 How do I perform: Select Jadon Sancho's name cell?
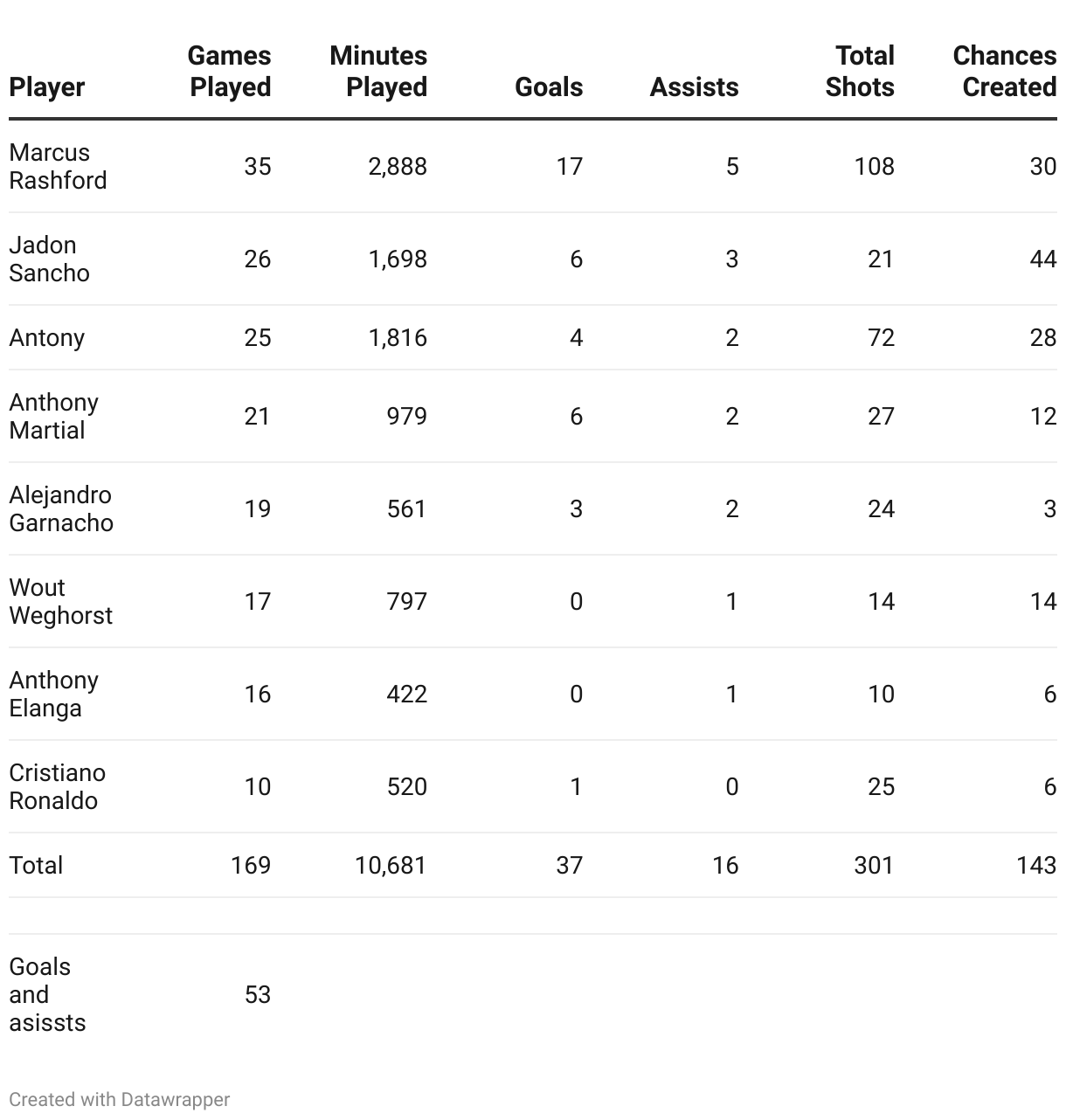click(x=49, y=259)
